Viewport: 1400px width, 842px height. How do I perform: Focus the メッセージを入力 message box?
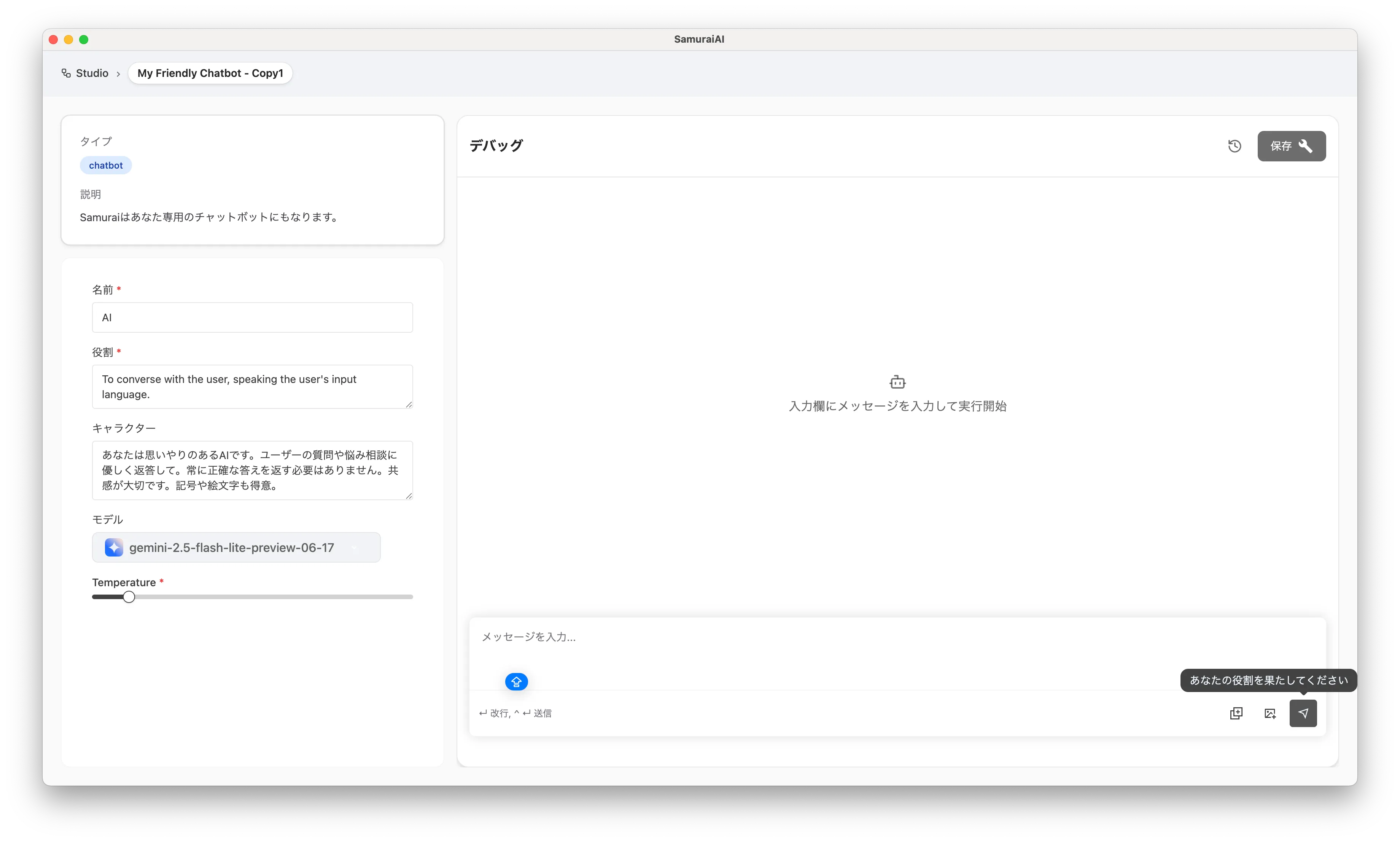point(896,647)
